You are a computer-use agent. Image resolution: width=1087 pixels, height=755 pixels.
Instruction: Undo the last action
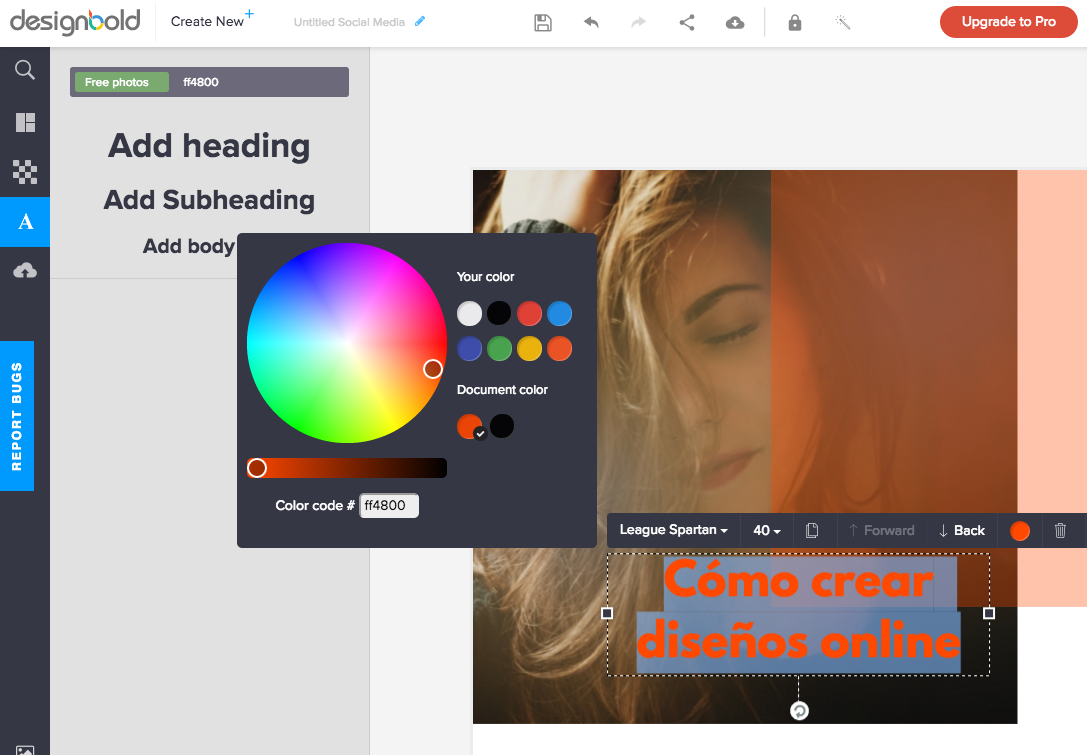pos(591,22)
